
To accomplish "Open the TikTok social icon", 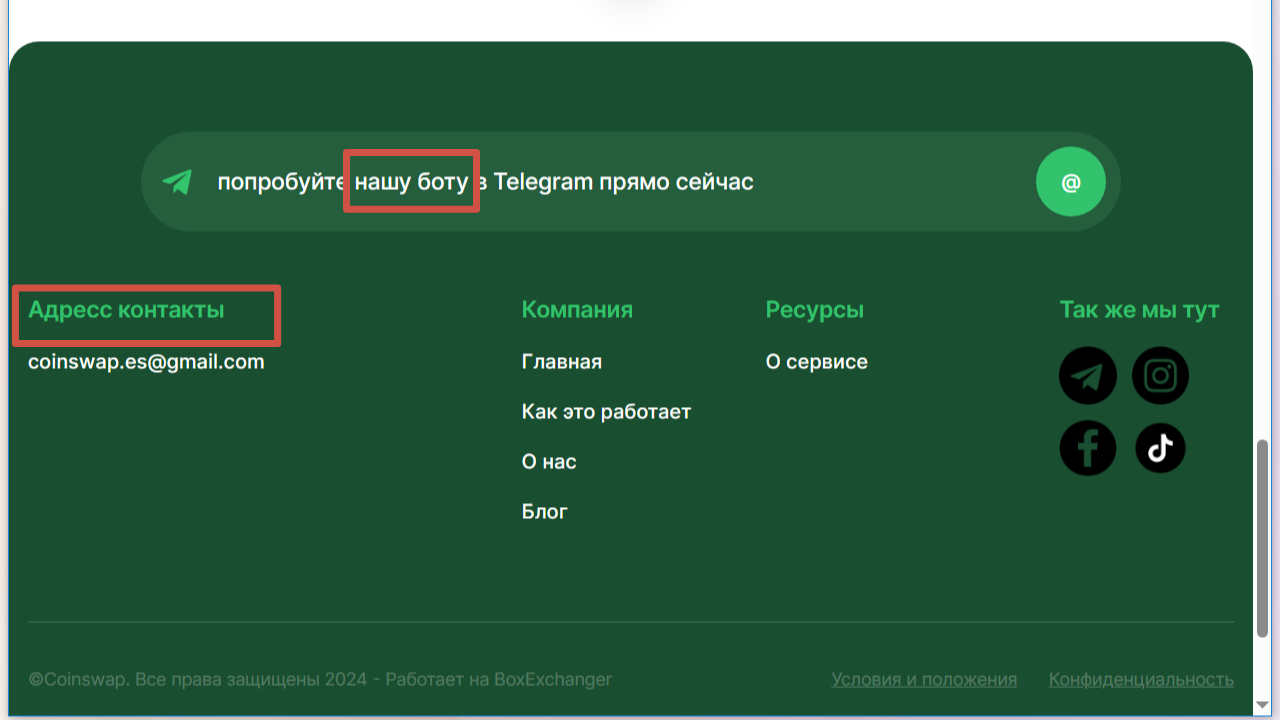I will tap(1160, 448).
